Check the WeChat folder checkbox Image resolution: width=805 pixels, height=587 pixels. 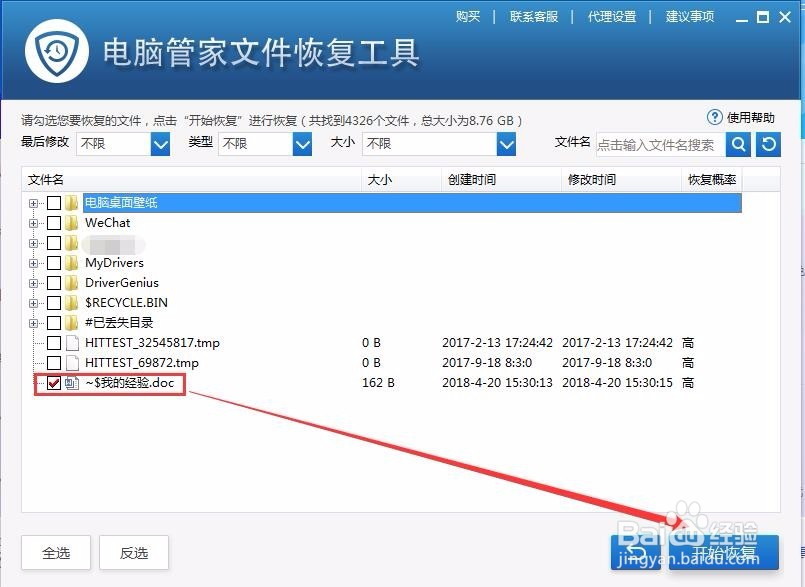click(54, 223)
